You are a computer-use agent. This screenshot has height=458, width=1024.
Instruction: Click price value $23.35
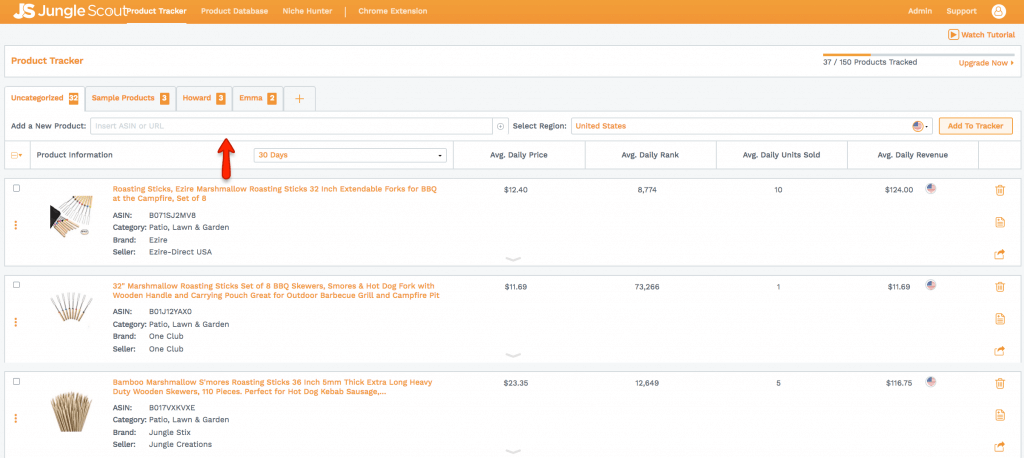(x=515, y=383)
